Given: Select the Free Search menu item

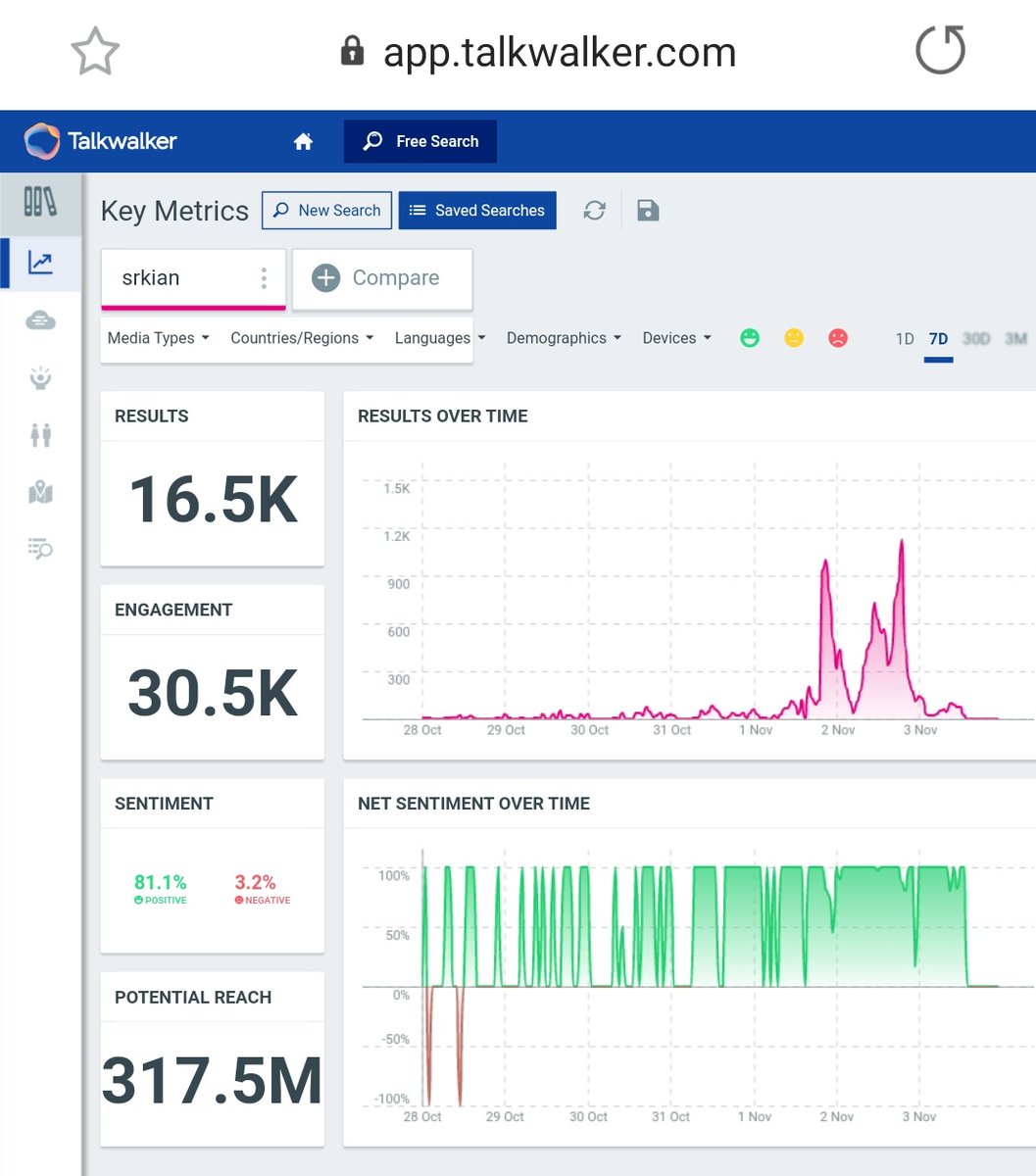Looking at the screenshot, I should pos(419,141).
